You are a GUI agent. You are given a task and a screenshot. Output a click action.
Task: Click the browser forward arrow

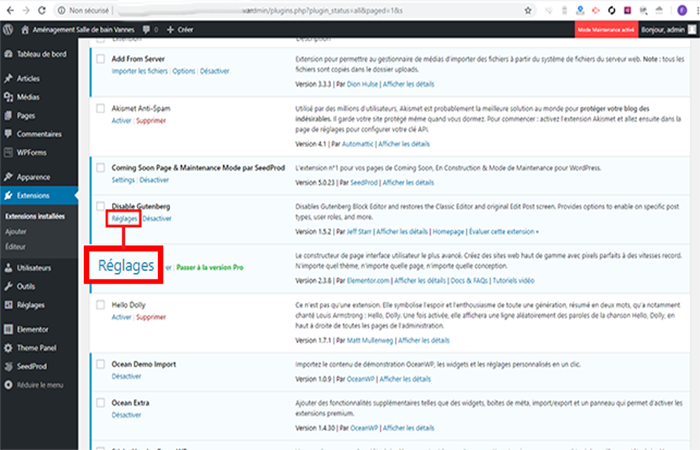point(26,10)
